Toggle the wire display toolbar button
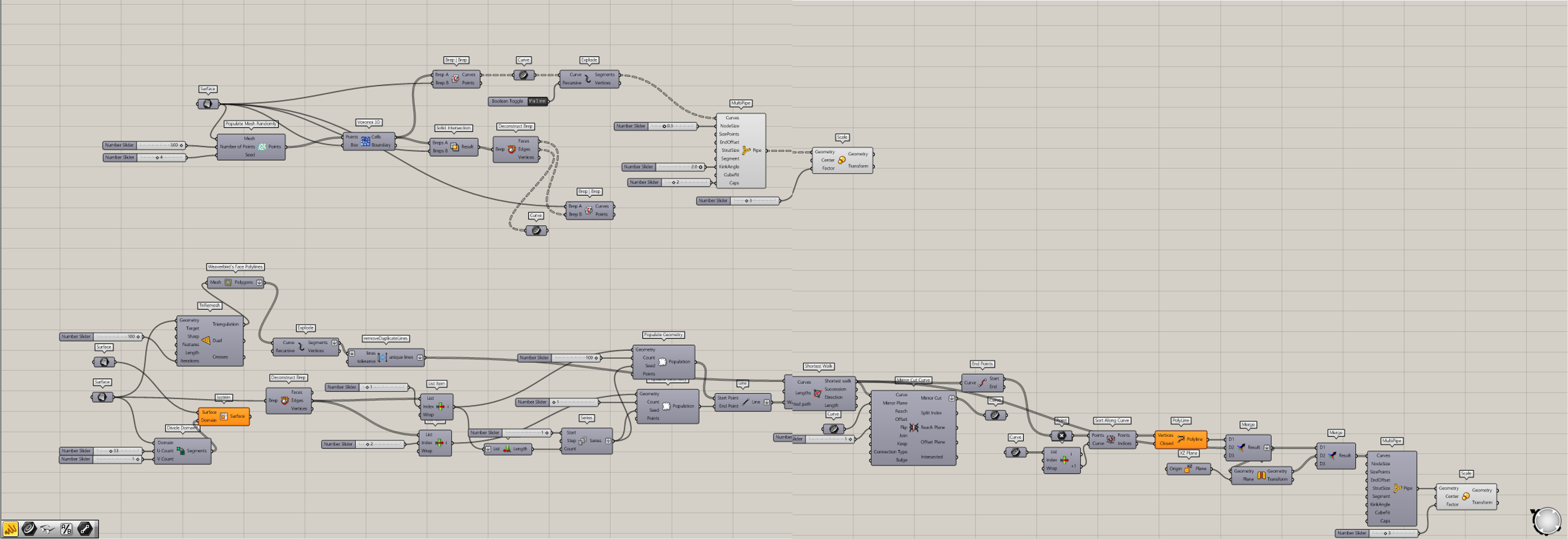Image resolution: width=1568 pixels, height=539 pixels. pos(85,529)
